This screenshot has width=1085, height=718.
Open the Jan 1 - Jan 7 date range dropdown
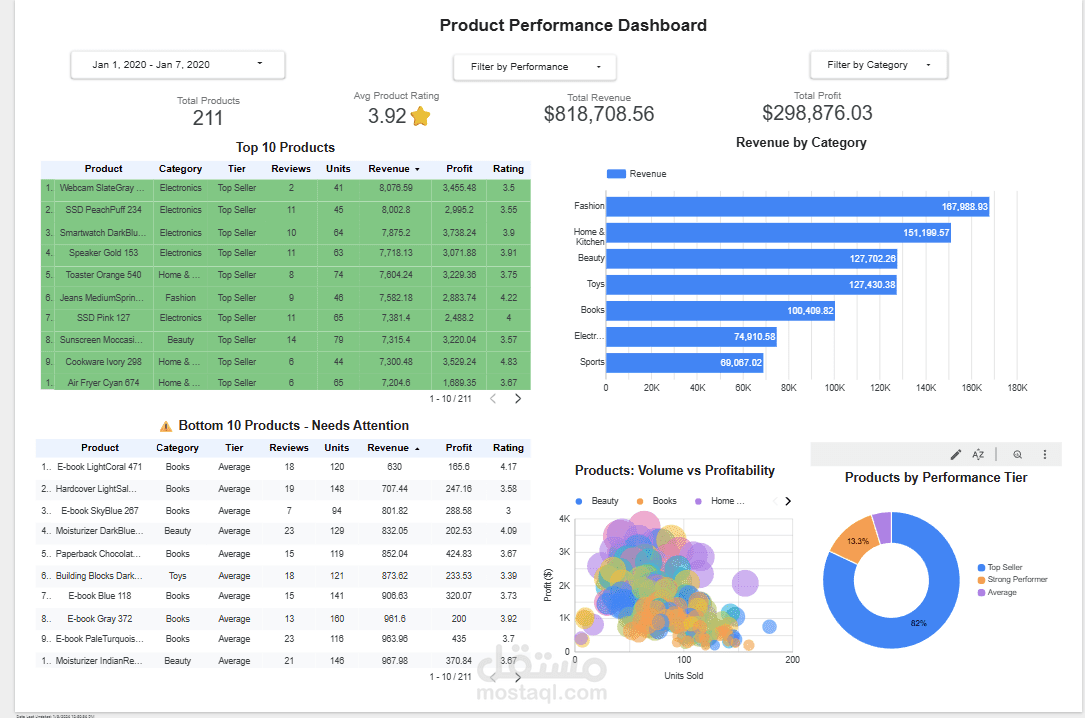tap(177, 64)
